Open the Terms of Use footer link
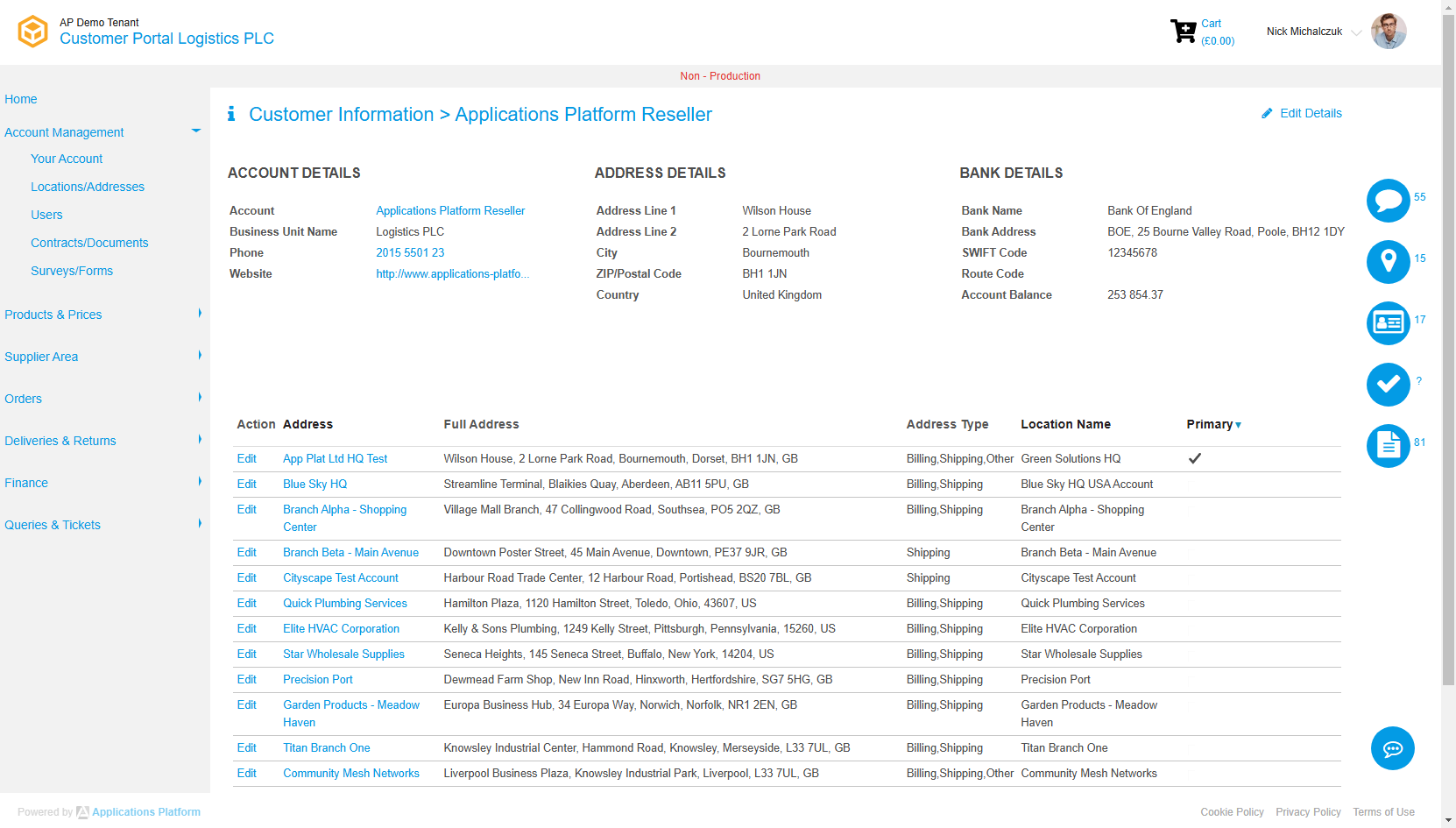This screenshot has height=828, width=1456. tap(1383, 812)
